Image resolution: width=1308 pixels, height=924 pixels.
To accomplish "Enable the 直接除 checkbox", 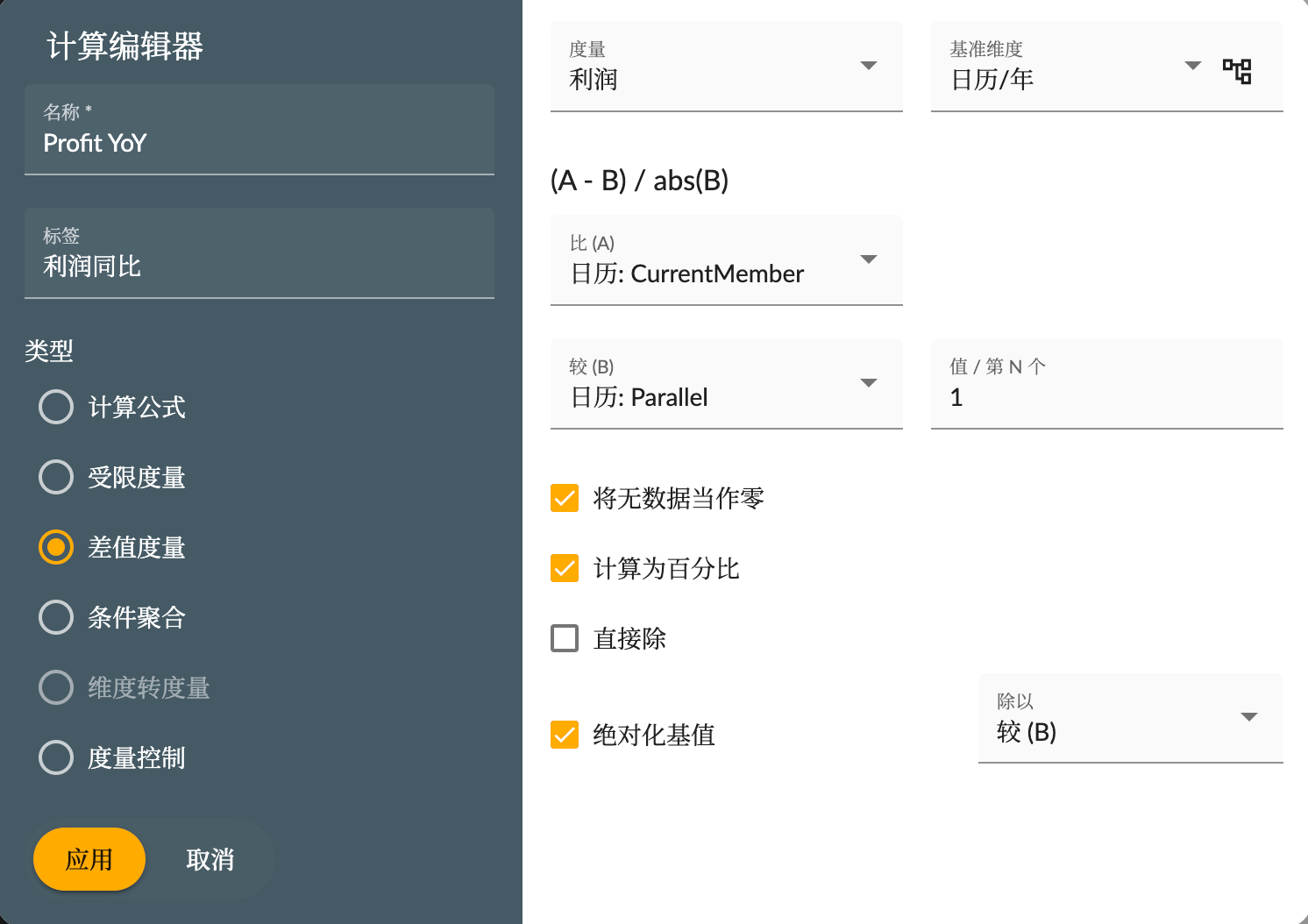I will pos(565,638).
